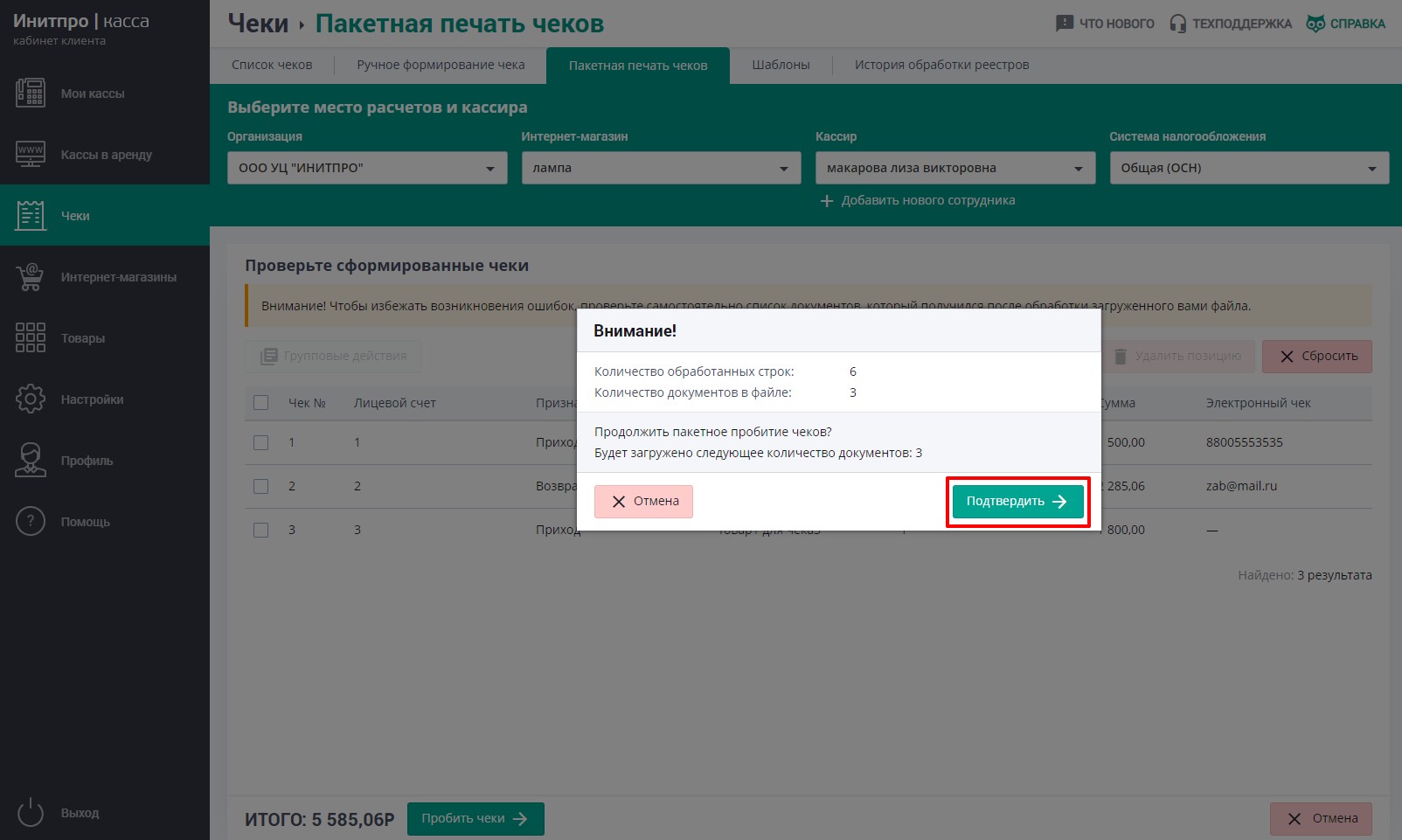1402x840 pixels.
Task: Open the Помощь question mark icon
Action: pos(31,521)
